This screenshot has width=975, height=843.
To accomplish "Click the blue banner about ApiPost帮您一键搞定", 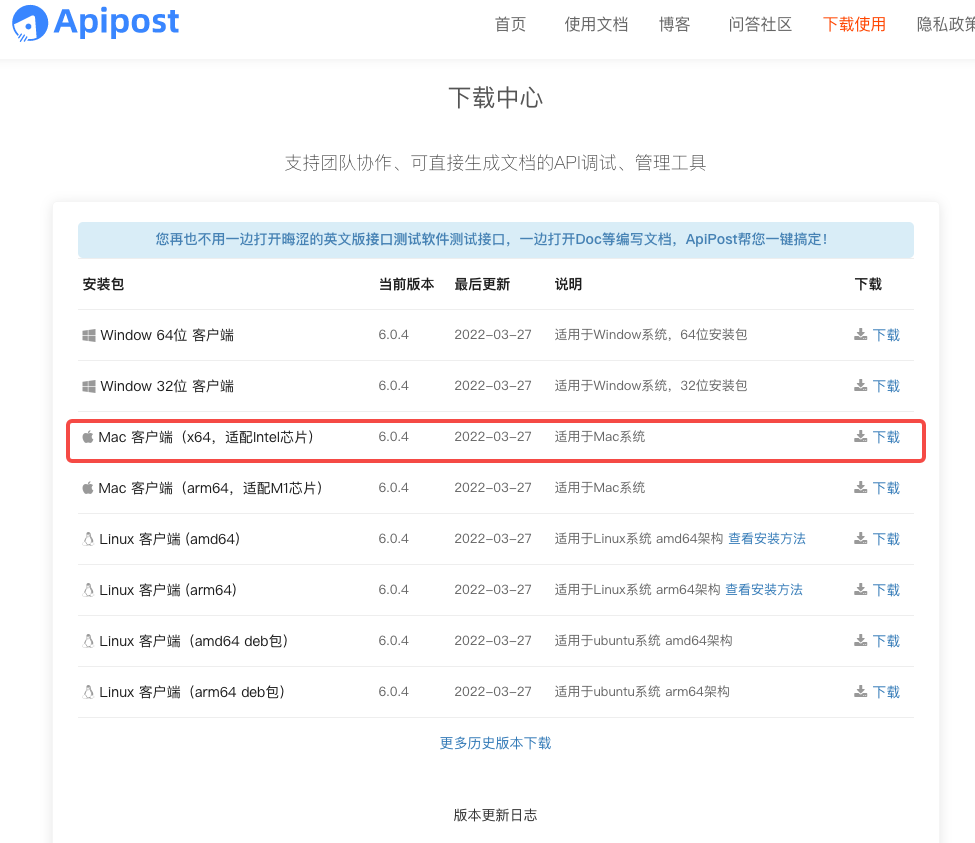I will pos(496,240).
